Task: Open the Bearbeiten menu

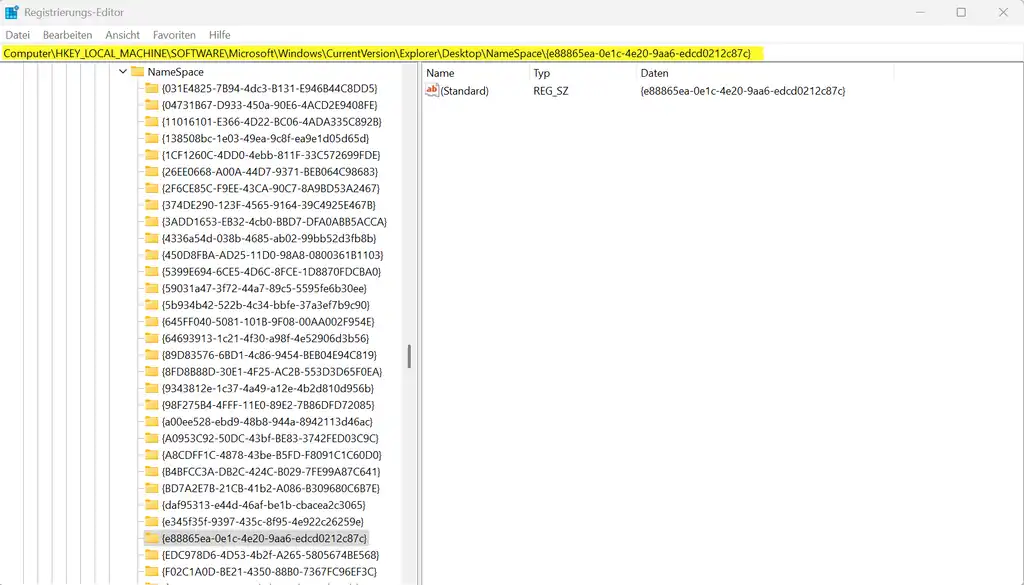Action: [x=67, y=35]
